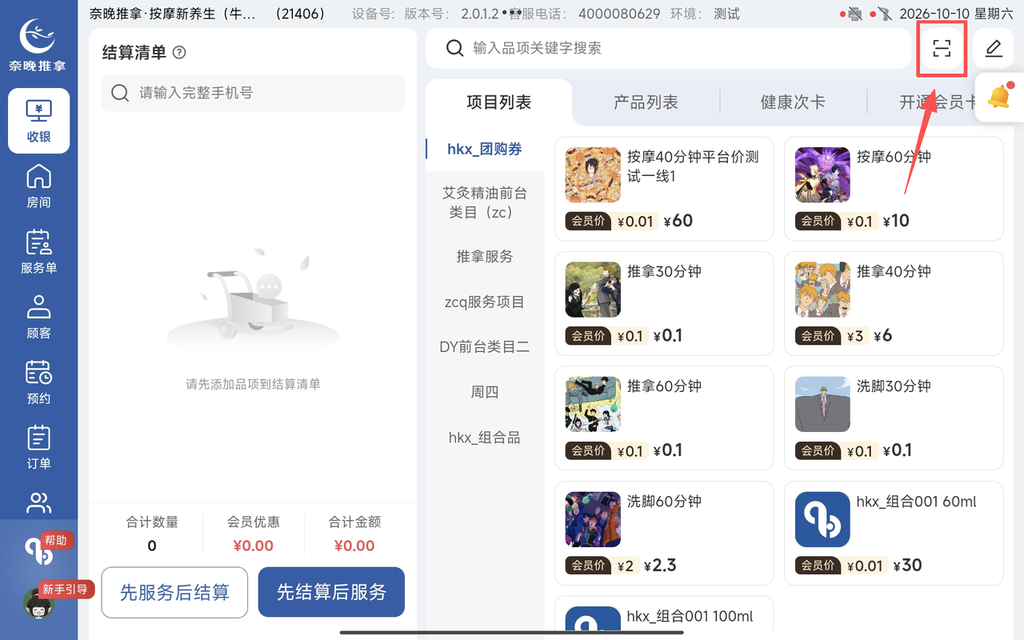Open the 帮助 help assistant
The height and width of the screenshot is (640, 1024).
(40, 550)
